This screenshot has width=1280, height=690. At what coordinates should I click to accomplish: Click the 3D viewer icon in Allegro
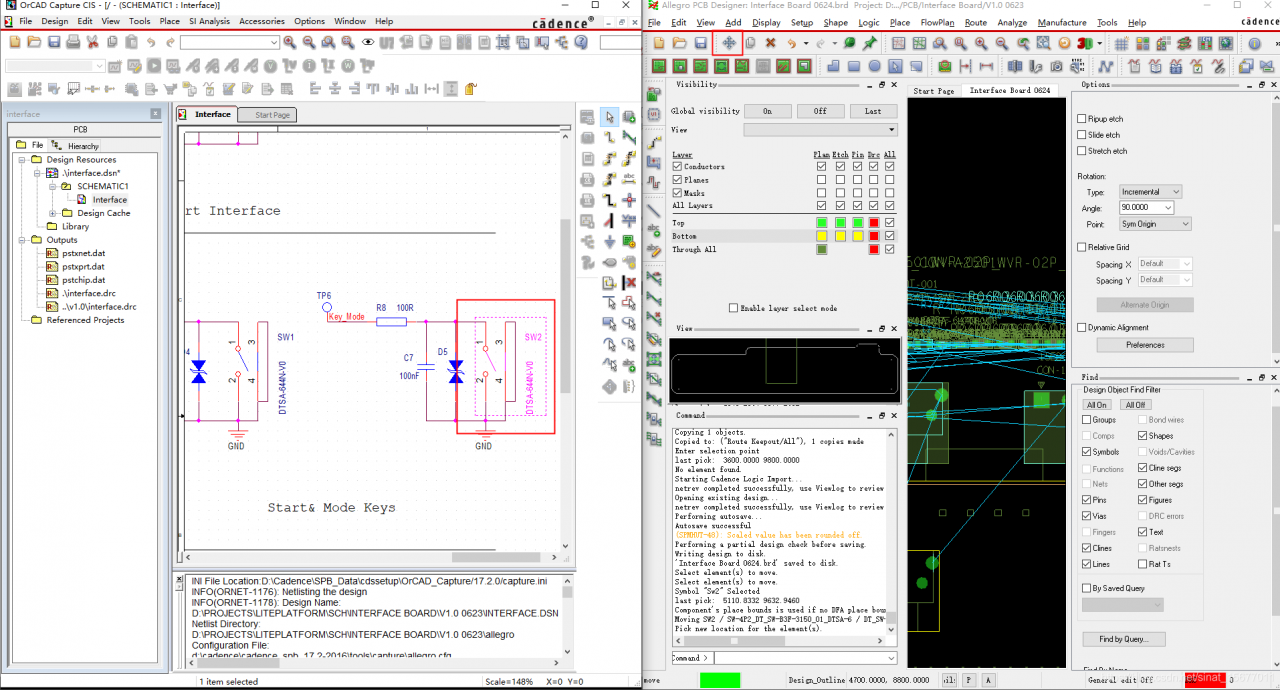[x=1087, y=43]
